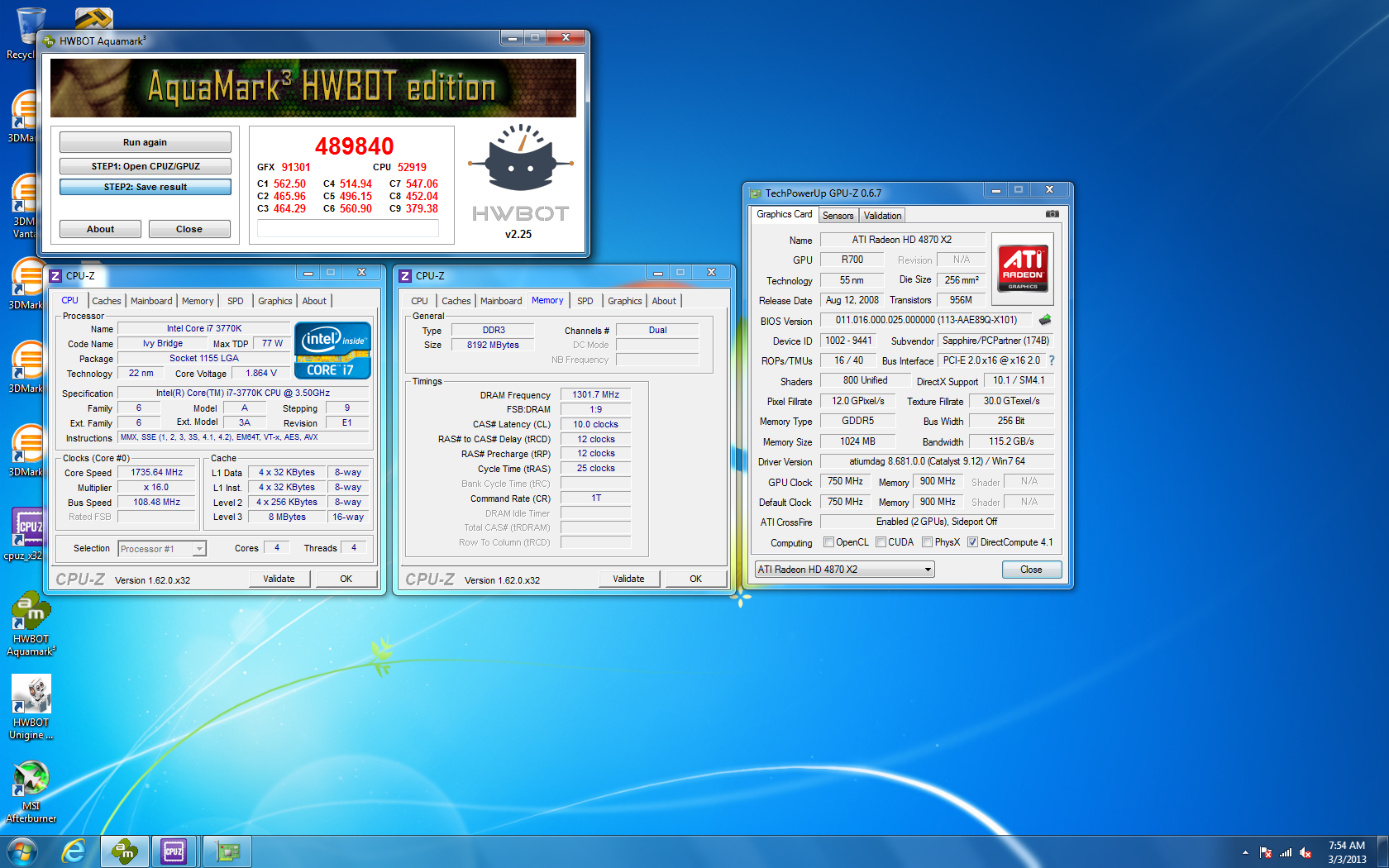Click the right CPU-Z window title icon

[x=405, y=276]
